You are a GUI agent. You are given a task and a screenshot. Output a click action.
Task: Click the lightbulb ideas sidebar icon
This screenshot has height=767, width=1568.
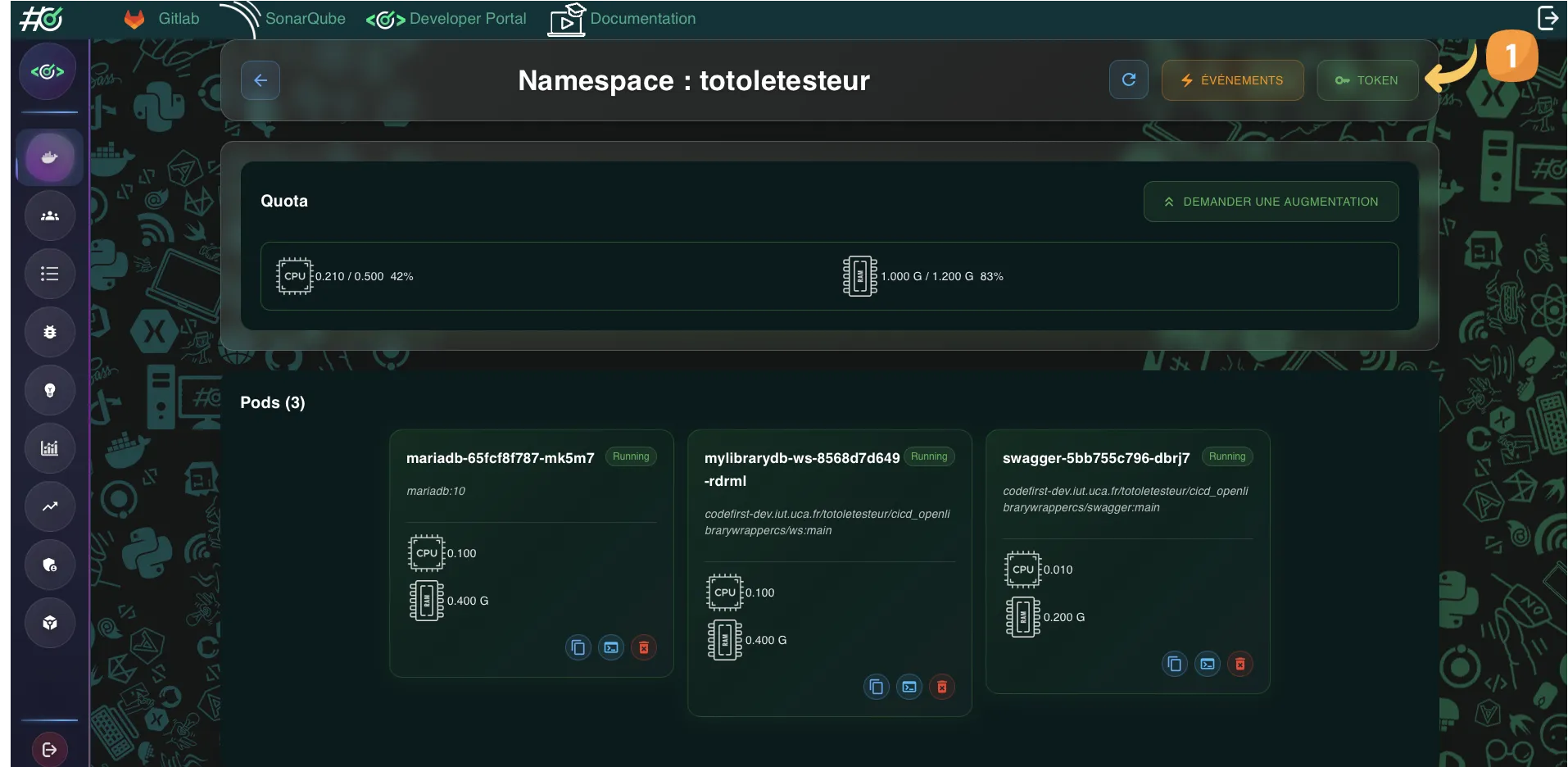coord(48,391)
